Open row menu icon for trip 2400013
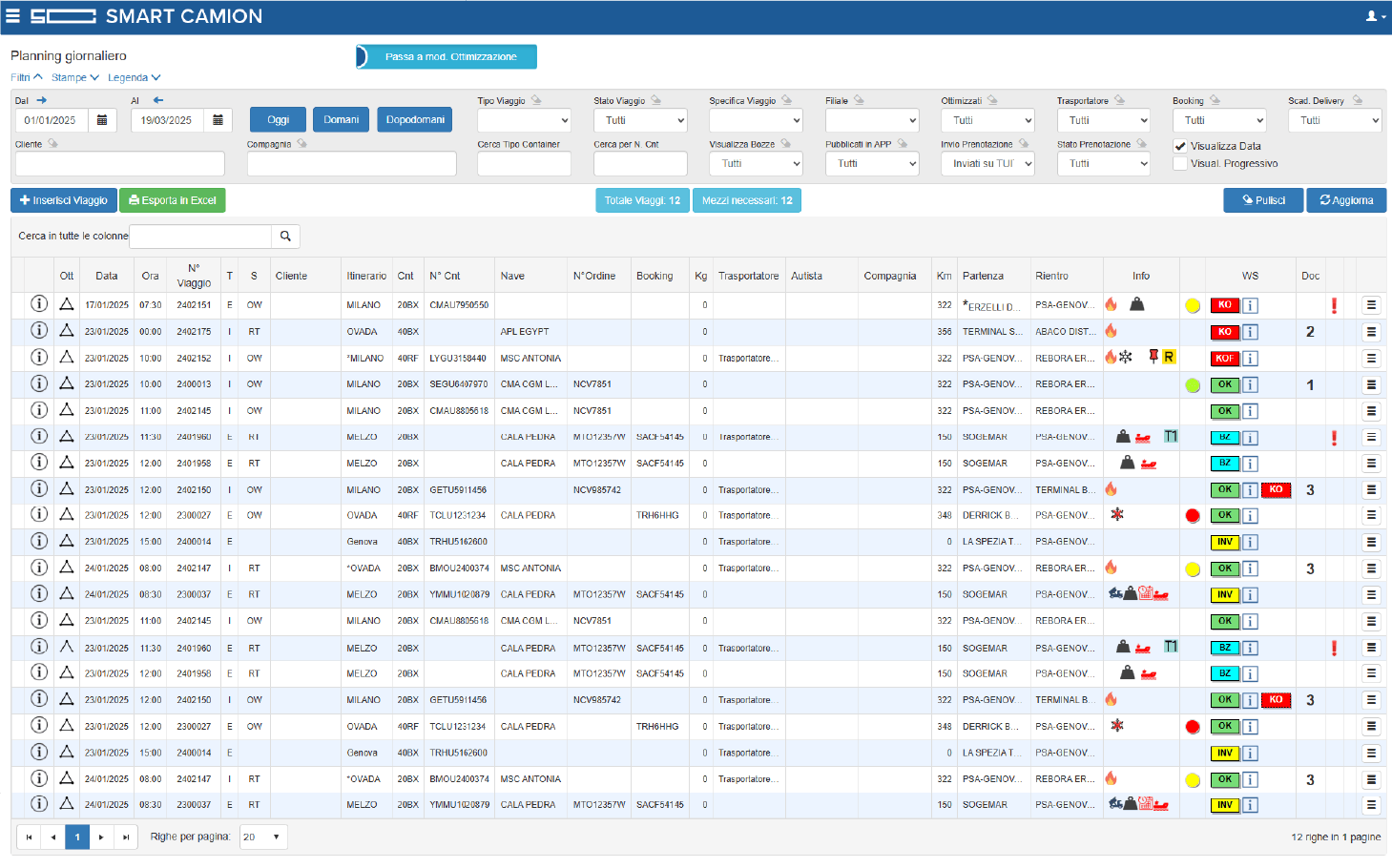1392x868 pixels. pyautogui.click(x=1371, y=384)
